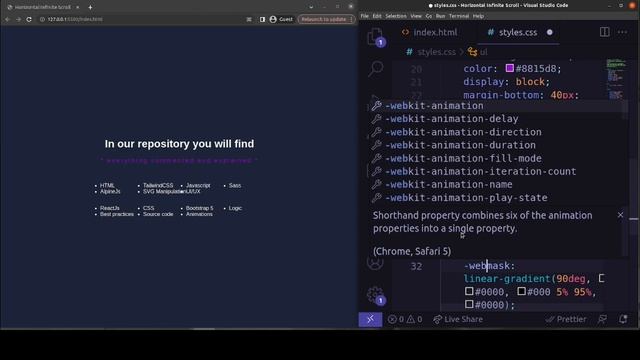Click line number 32 in gutter
Image resolution: width=640 pixels, height=360 pixels.
click(x=416, y=266)
